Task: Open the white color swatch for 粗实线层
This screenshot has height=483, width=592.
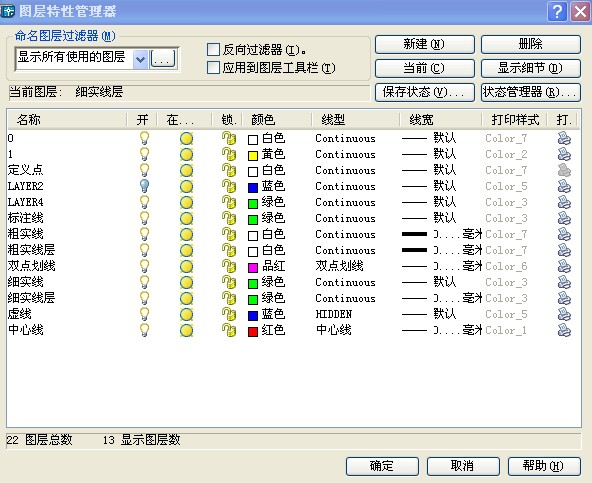Action: [253, 251]
